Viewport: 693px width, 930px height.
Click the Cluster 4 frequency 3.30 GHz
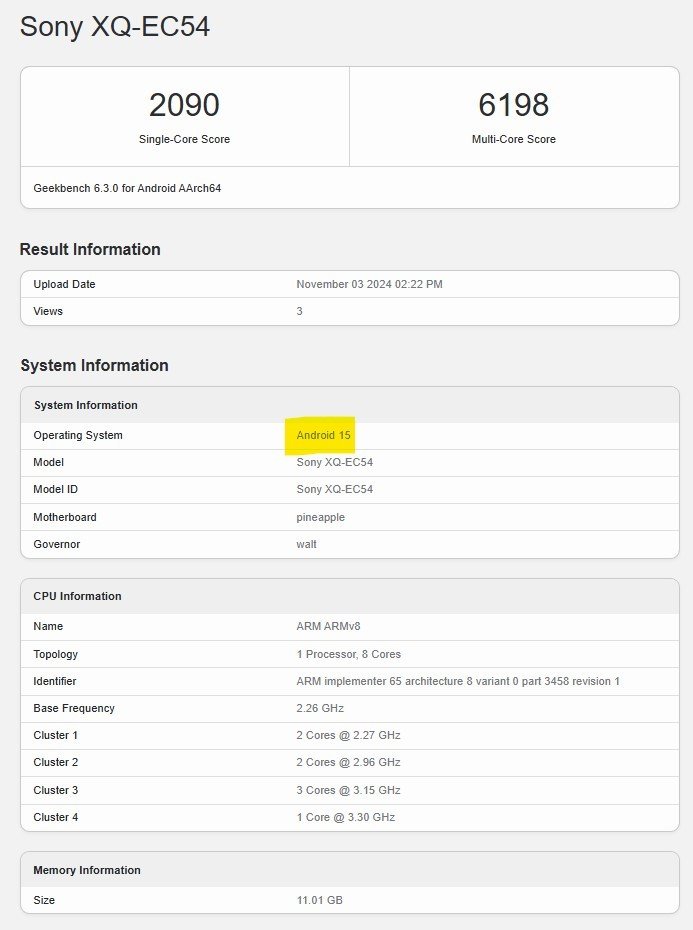(346, 817)
